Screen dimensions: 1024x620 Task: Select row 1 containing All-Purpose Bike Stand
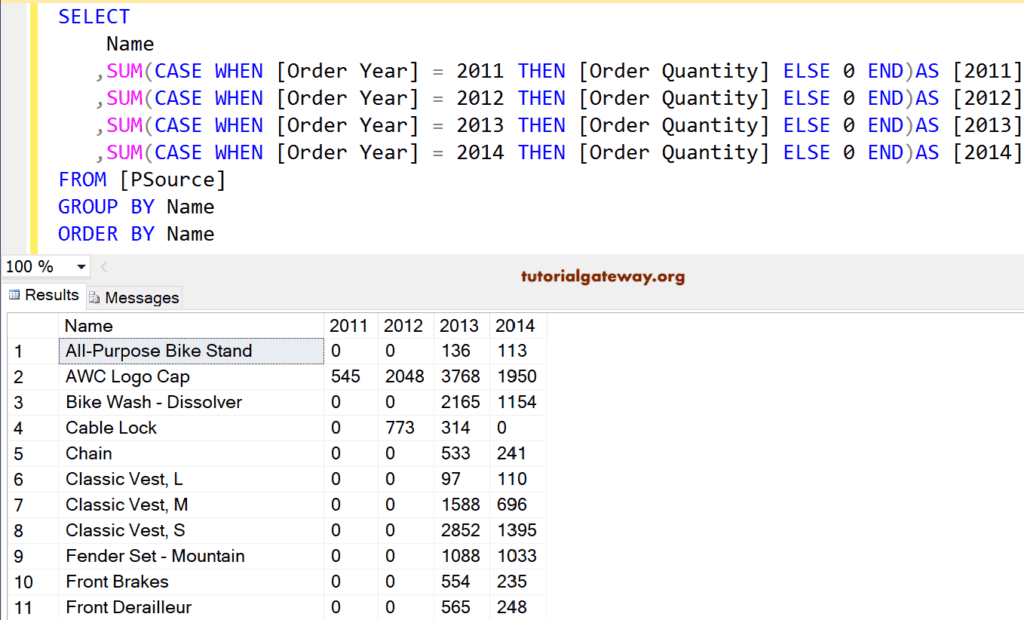coord(18,351)
